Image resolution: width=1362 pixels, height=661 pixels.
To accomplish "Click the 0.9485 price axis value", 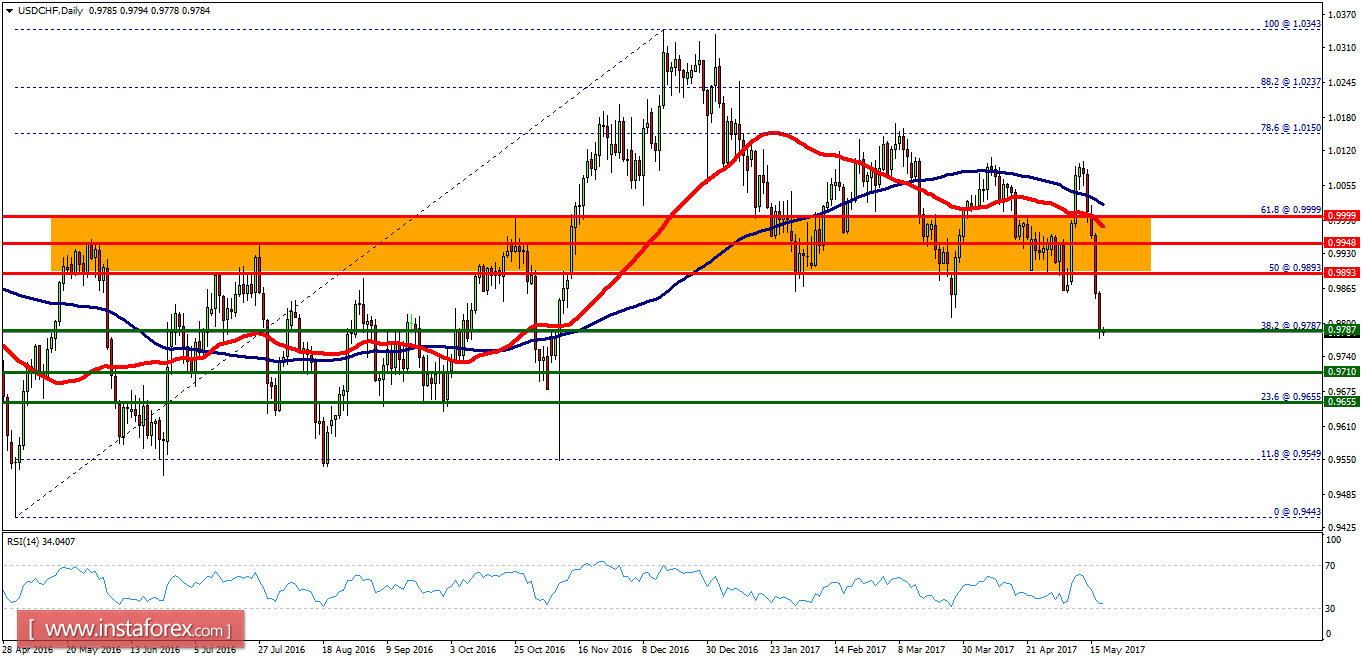I will click(1341, 494).
